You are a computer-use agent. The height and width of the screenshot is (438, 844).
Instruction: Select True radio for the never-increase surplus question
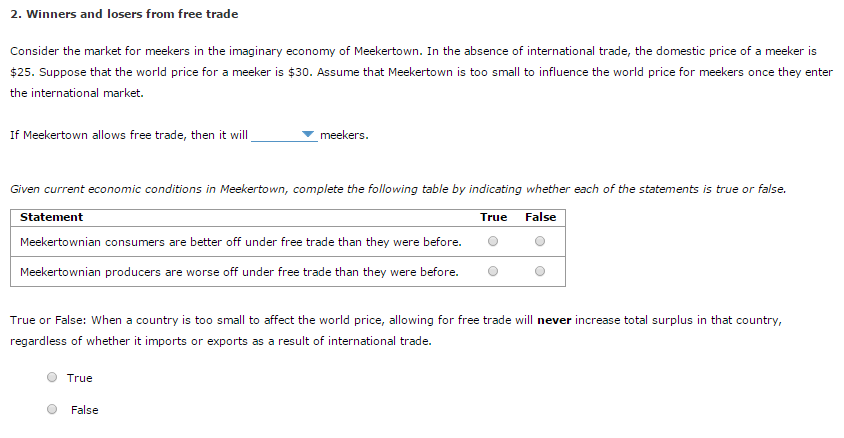pos(52,377)
